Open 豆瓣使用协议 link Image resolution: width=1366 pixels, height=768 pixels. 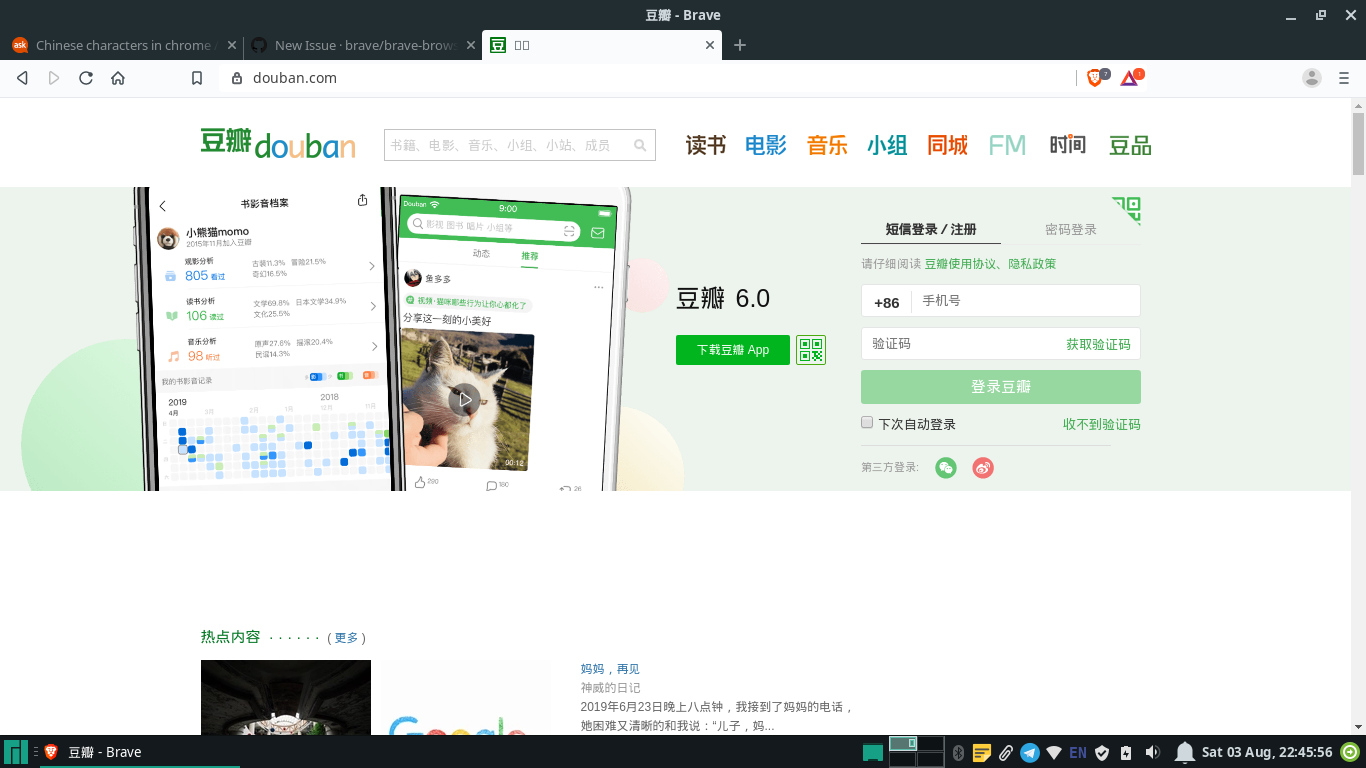(961, 264)
